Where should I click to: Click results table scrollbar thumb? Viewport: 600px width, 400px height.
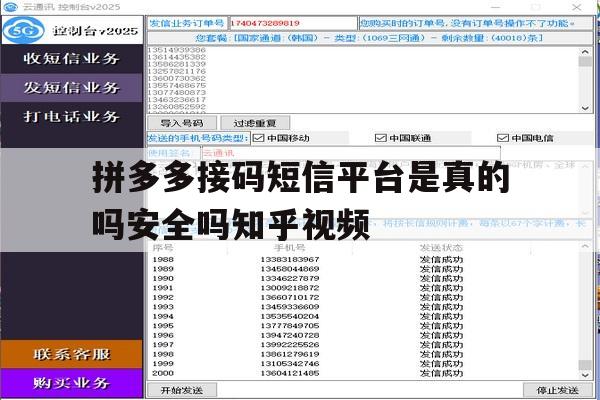[x=585, y=365]
